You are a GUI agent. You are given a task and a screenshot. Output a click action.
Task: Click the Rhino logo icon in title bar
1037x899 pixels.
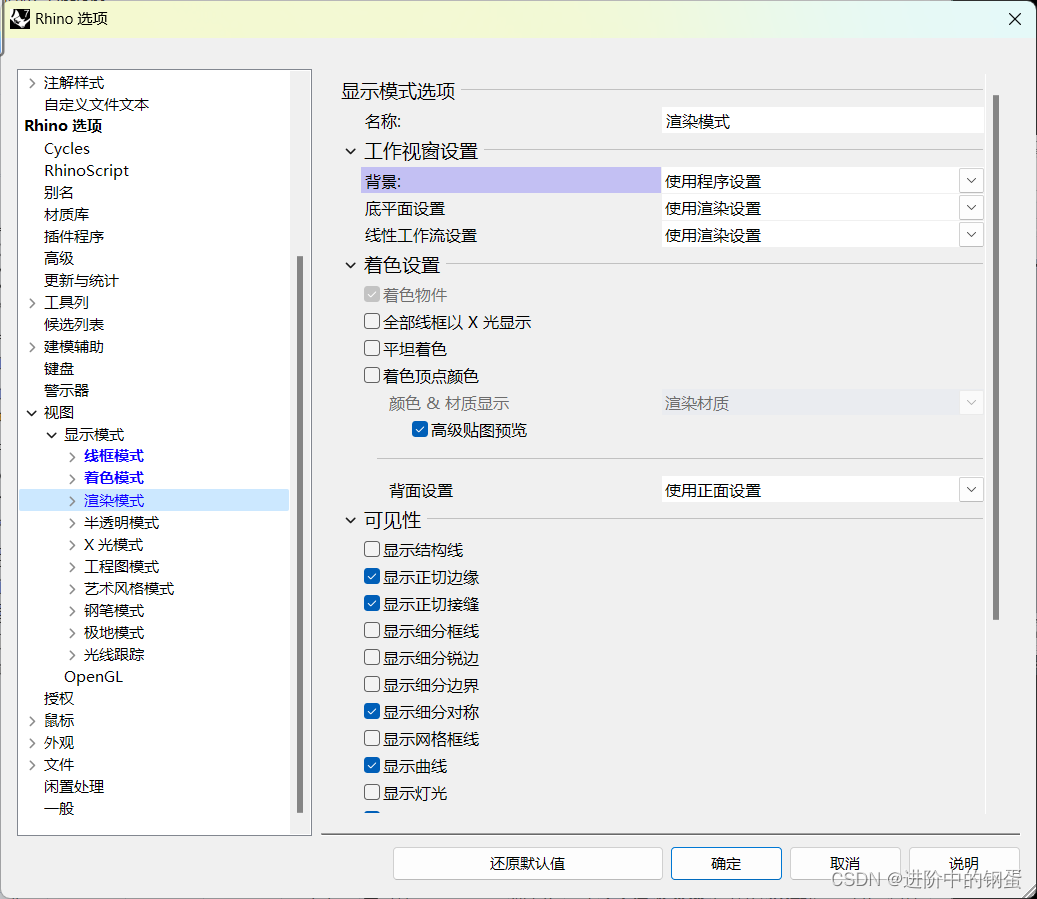(x=20, y=19)
